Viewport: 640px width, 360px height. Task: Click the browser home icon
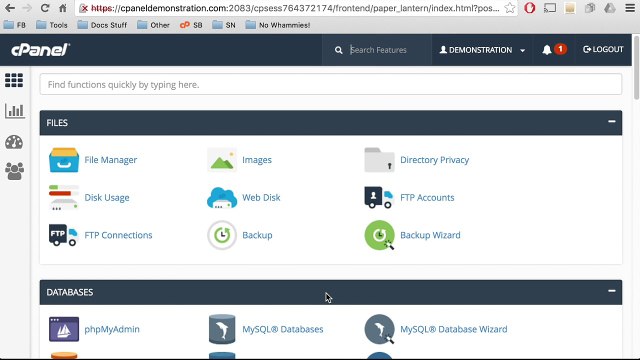coord(63,8)
